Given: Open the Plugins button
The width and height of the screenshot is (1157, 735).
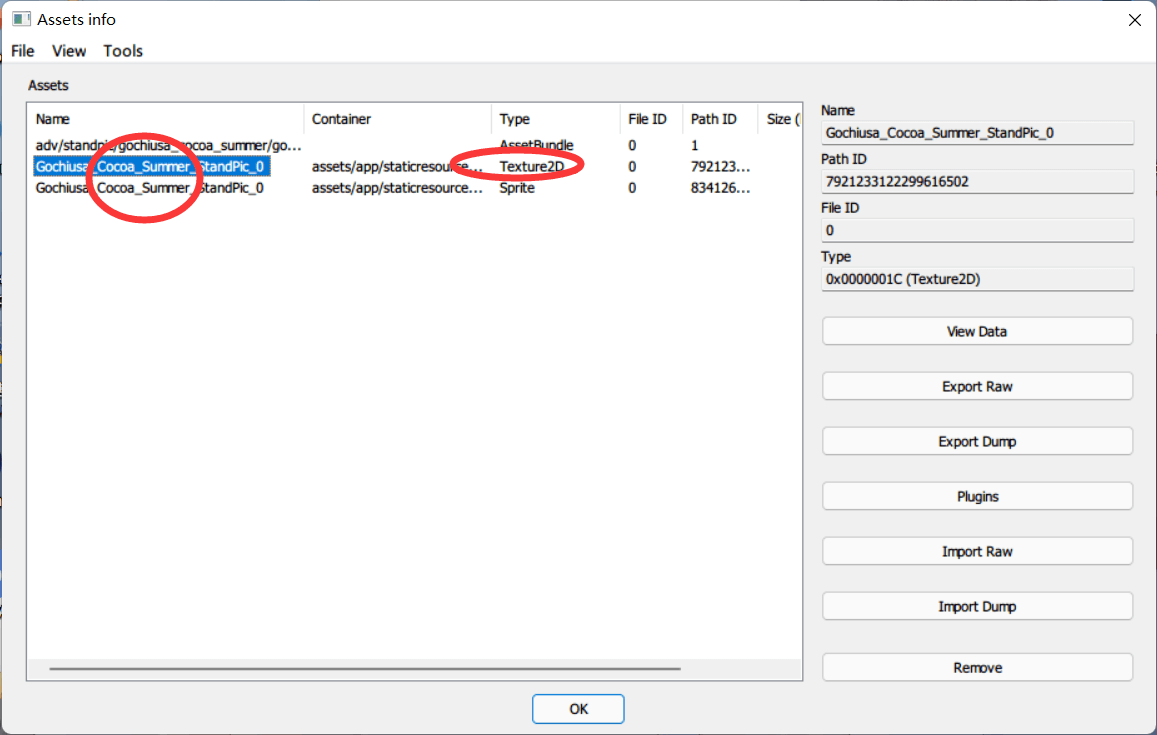Looking at the screenshot, I should coord(977,497).
